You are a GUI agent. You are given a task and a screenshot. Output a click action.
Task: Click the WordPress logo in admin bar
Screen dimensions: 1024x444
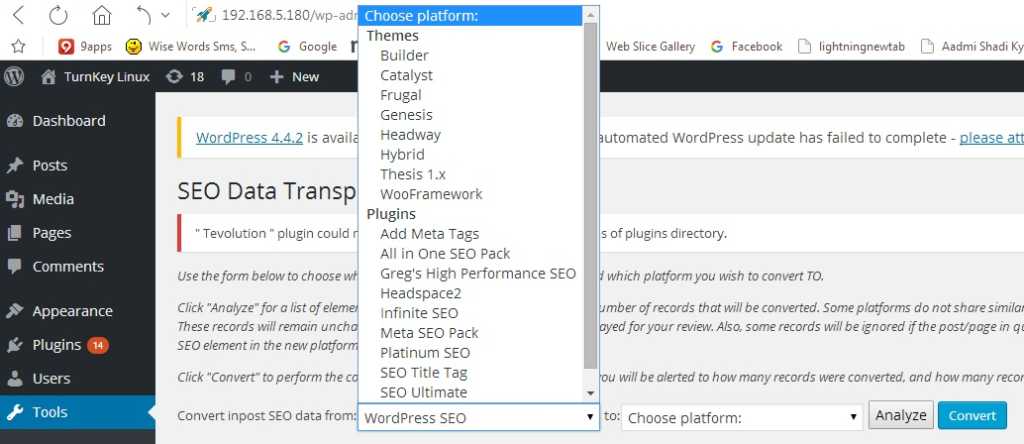[x=14, y=76]
